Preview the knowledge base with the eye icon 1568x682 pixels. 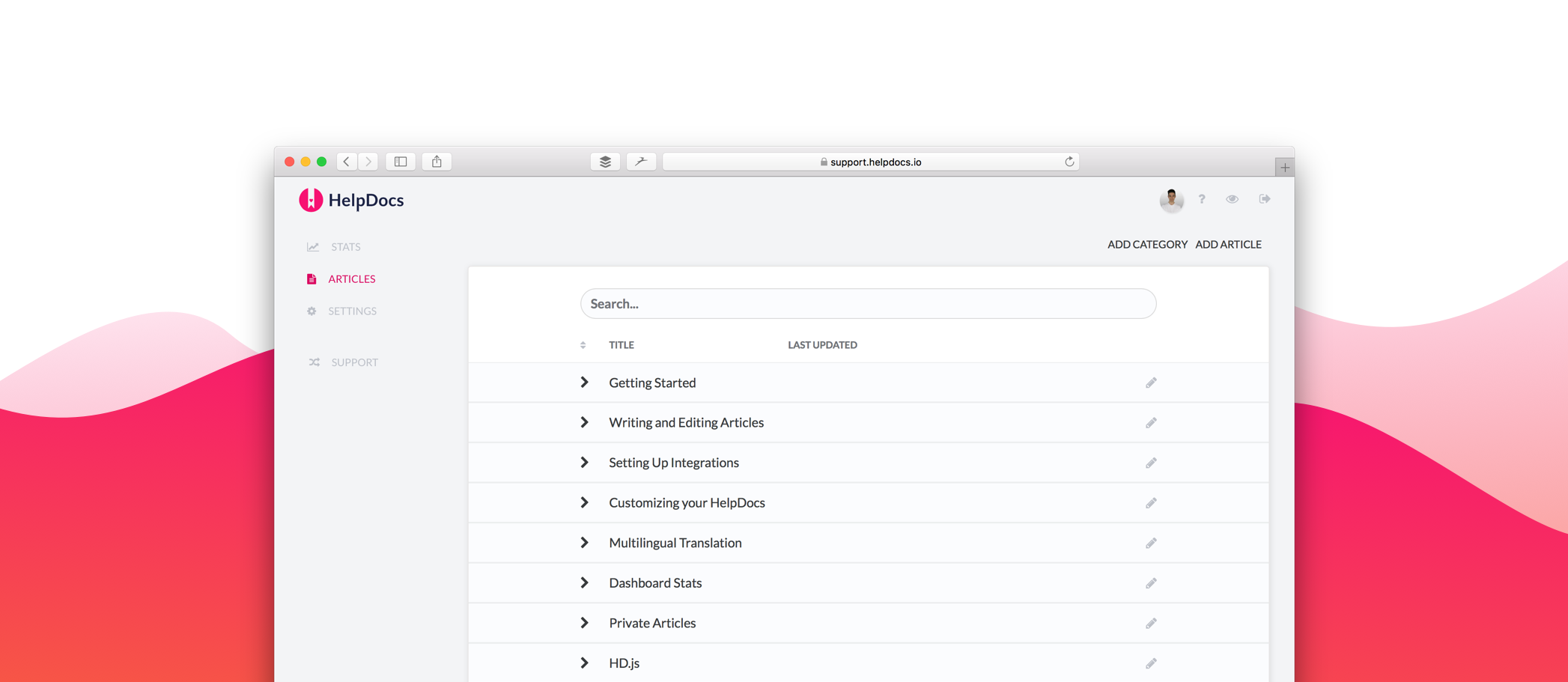[x=1232, y=199]
